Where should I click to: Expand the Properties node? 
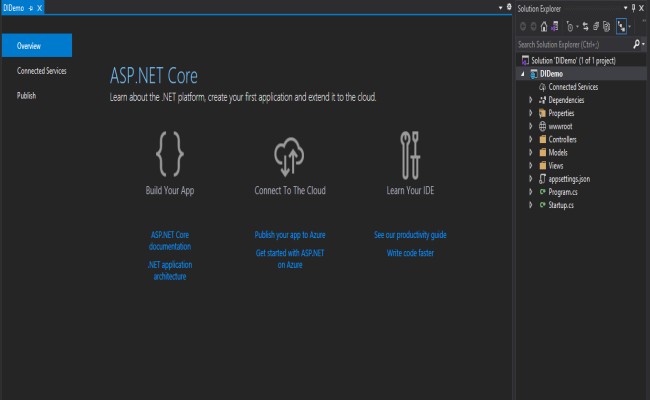click(x=531, y=113)
